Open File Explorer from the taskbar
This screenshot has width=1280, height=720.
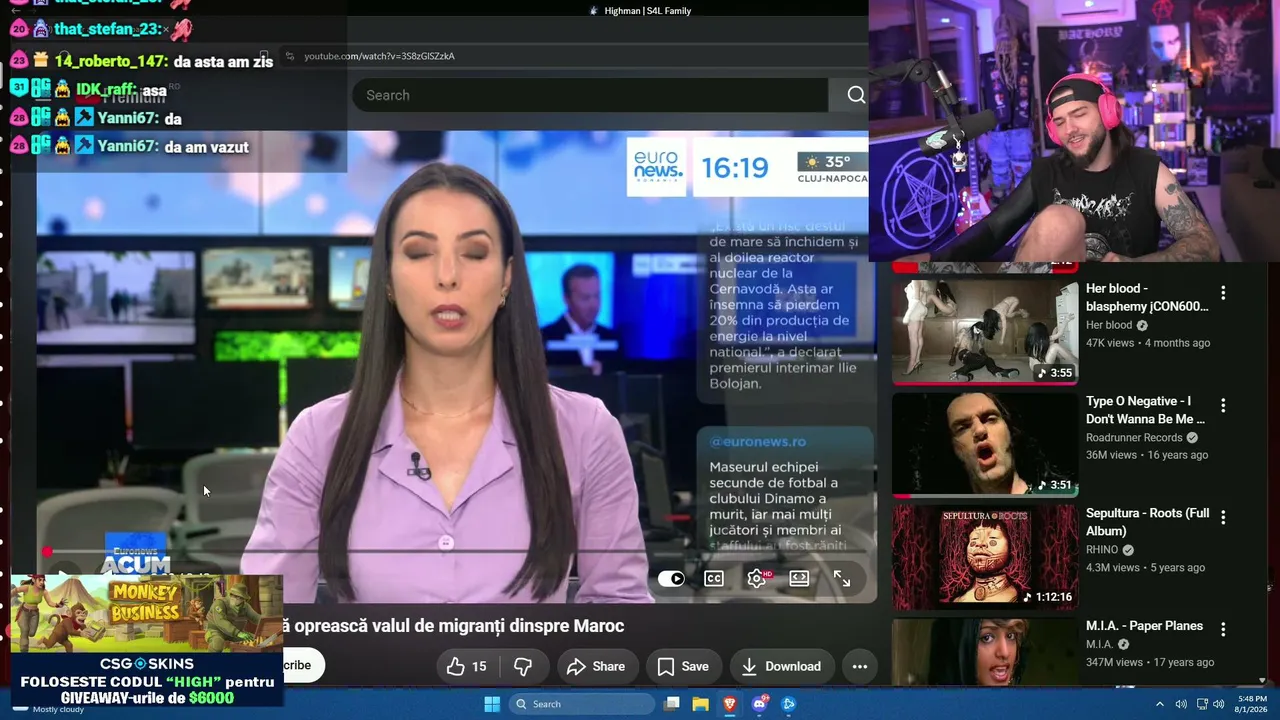(701, 704)
